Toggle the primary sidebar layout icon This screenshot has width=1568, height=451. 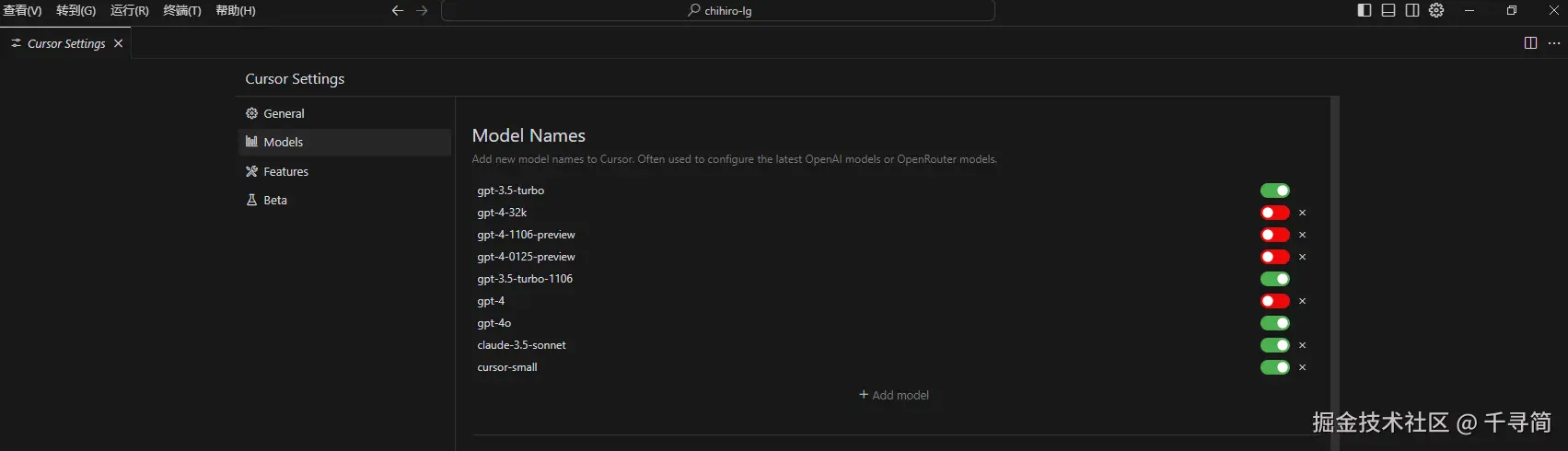[1365, 10]
